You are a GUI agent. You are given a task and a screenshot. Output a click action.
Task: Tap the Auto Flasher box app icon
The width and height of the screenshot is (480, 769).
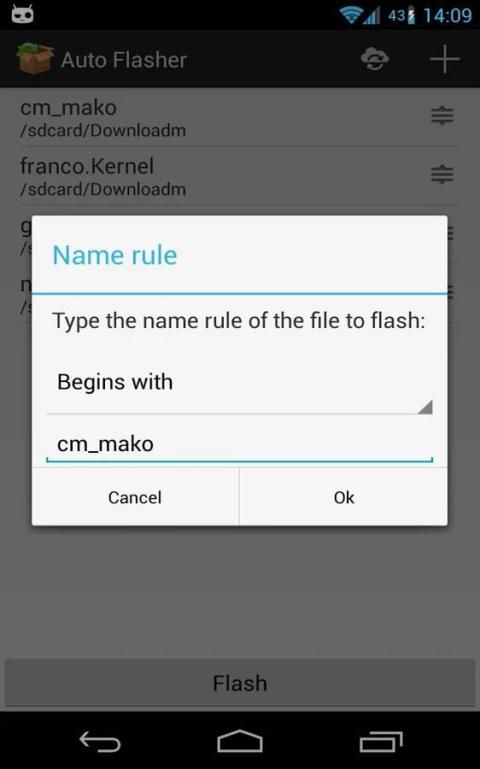click(34, 59)
